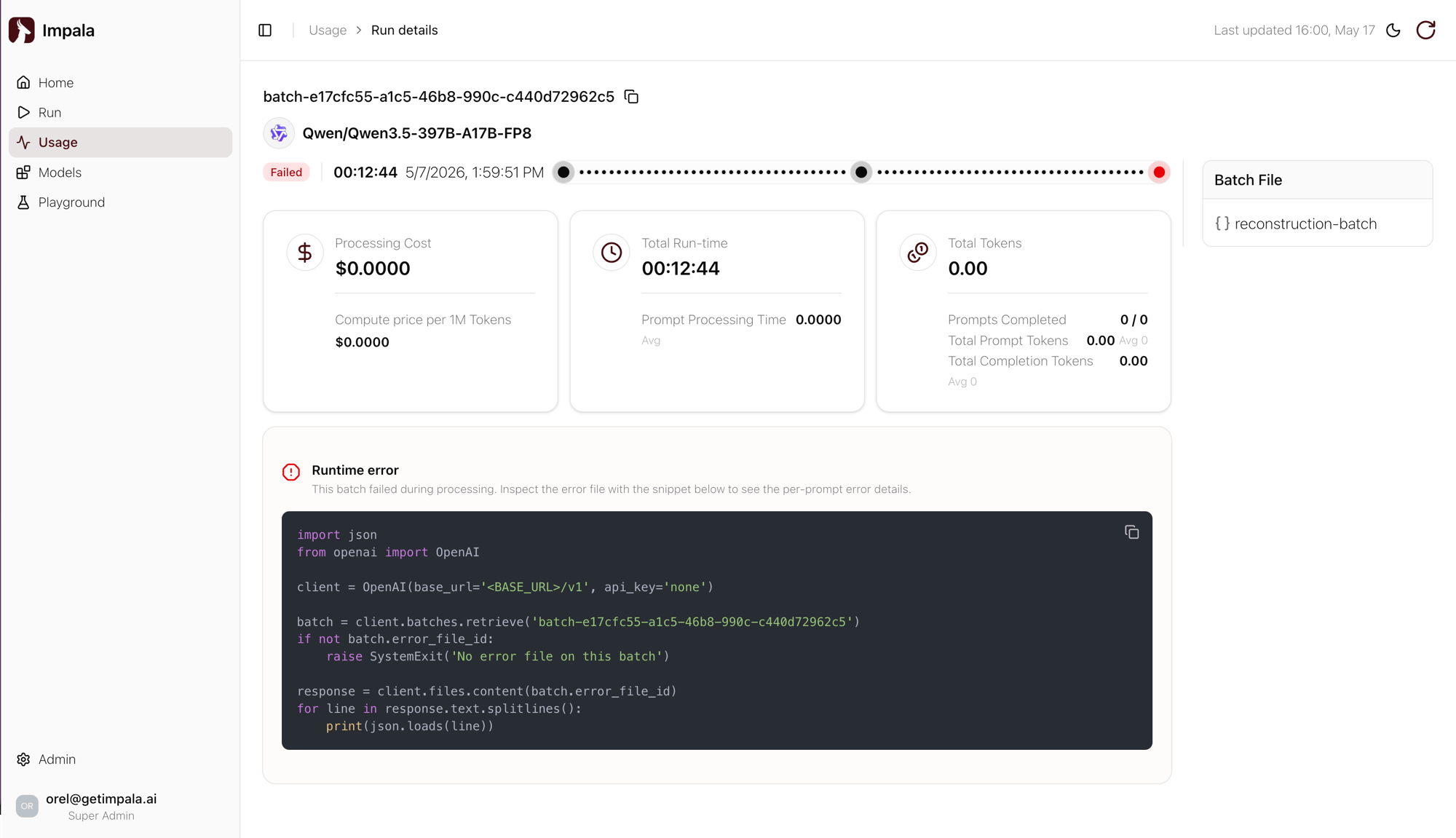This screenshot has width=1456, height=838.
Task: Open orel@getimpala.ai account menu
Action: 101,799
